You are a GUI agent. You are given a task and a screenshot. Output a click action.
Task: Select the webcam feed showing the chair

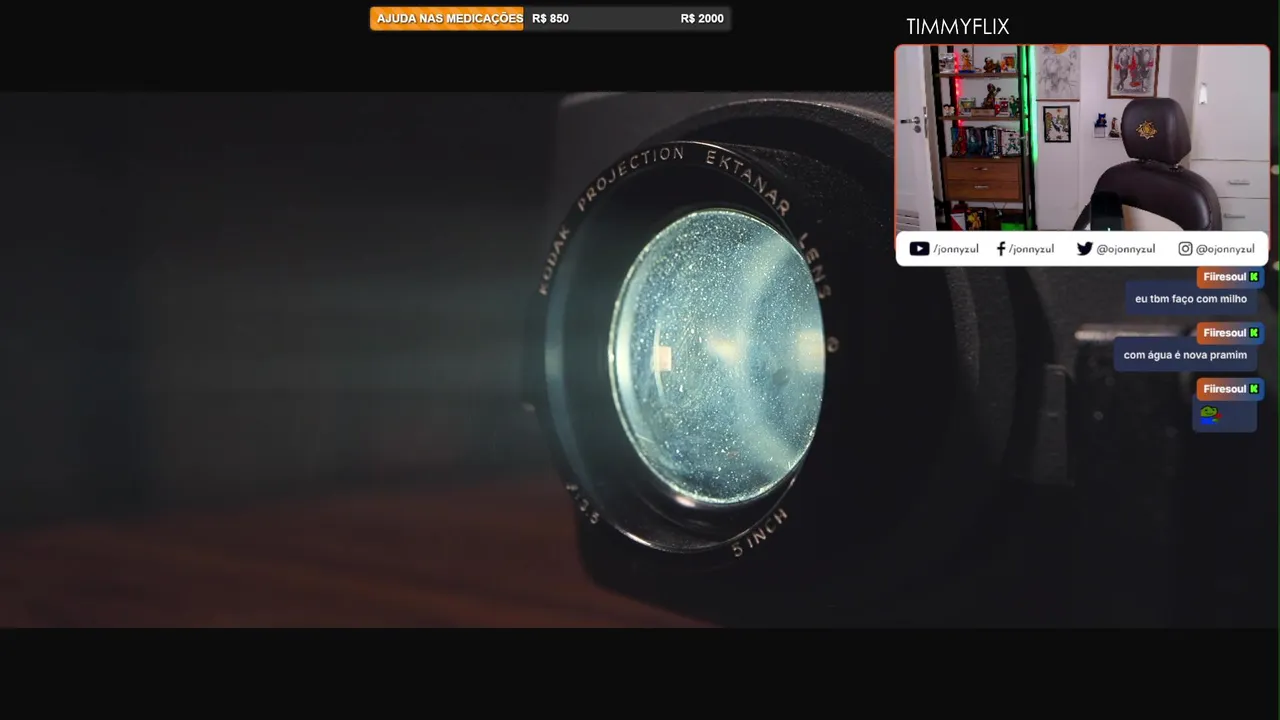coord(1082,138)
